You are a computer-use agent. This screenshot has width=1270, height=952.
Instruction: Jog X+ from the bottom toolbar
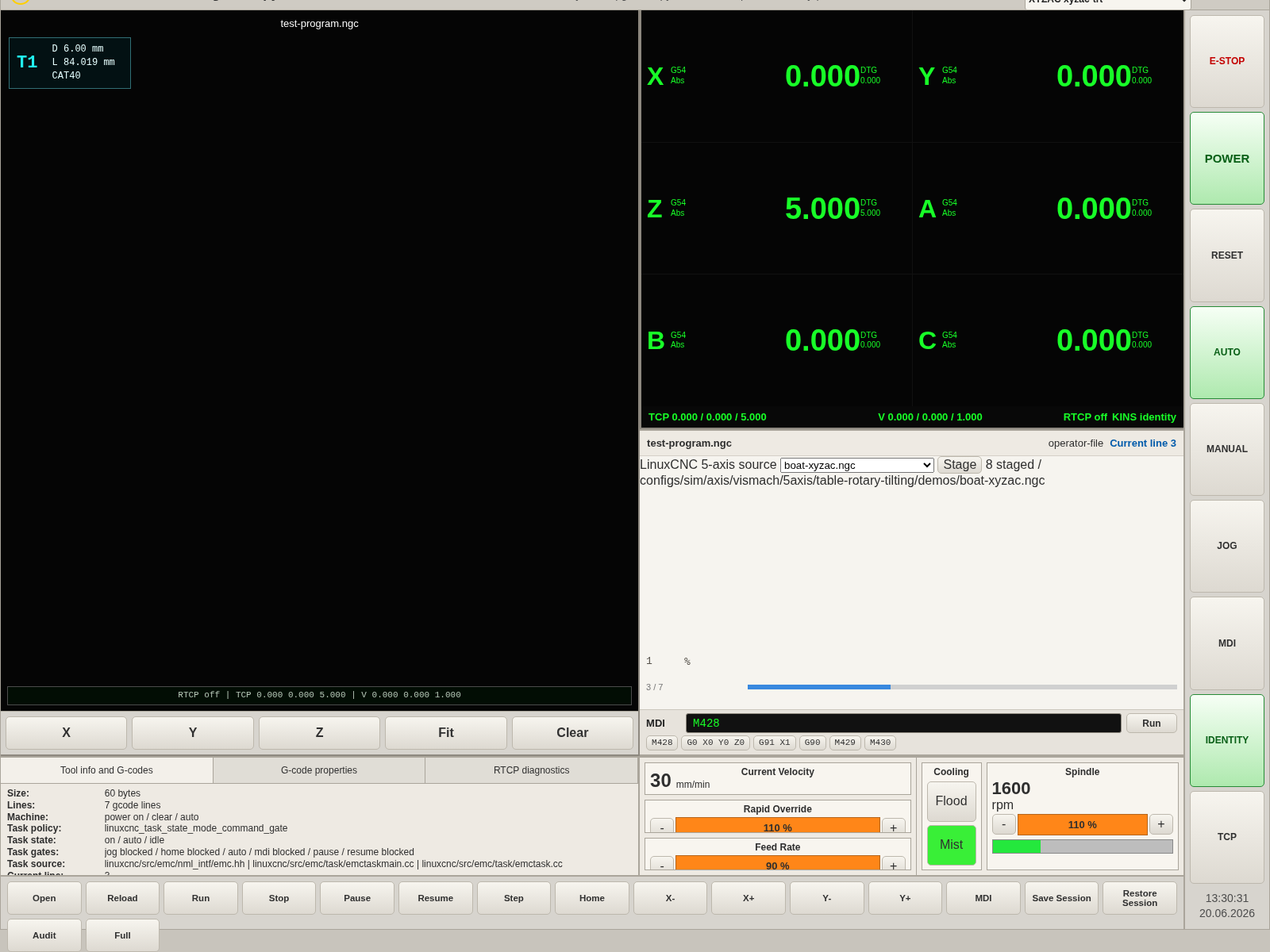click(749, 898)
